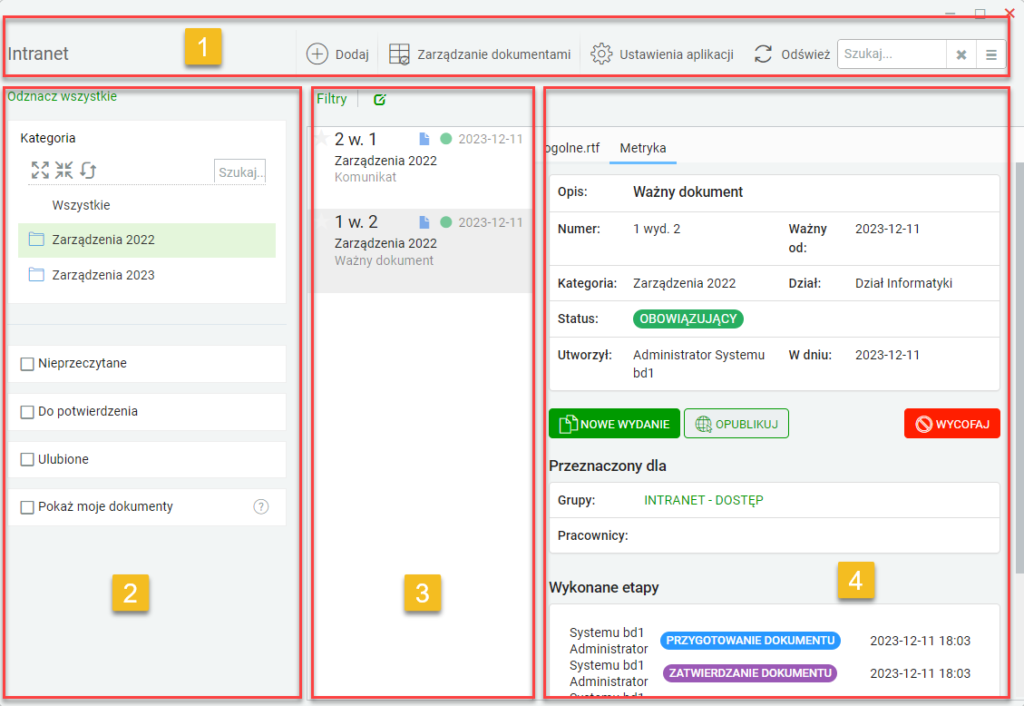The width and height of the screenshot is (1024, 706).
Task: Click PRZYGOTOWANIE DOKUMENTU stage badge
Action: point(750,641)
